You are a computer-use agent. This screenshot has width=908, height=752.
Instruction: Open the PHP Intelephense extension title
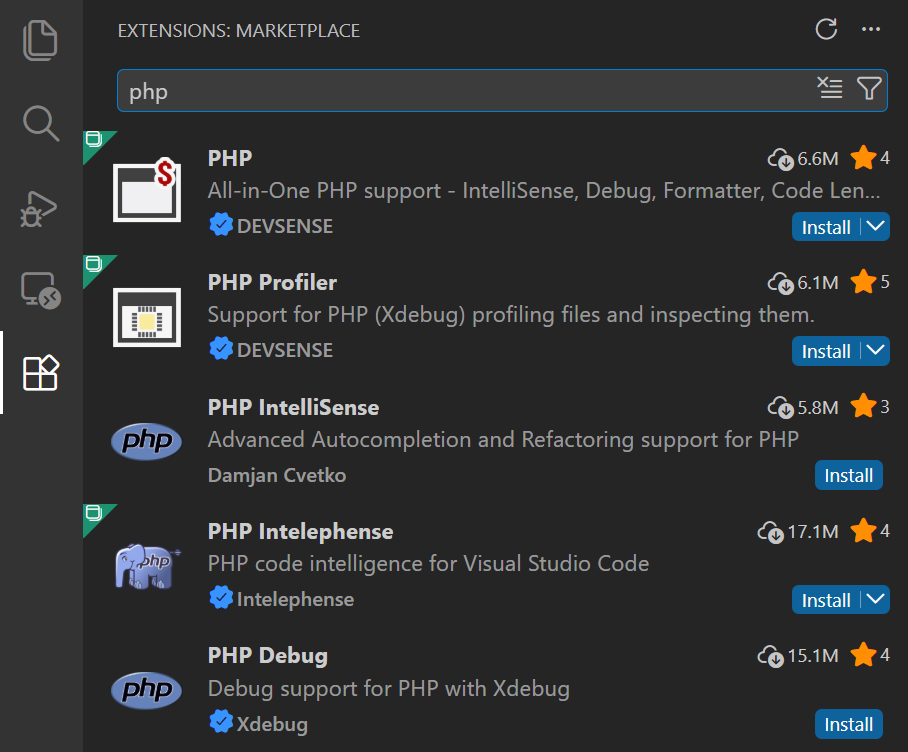[x=301, y=531]
